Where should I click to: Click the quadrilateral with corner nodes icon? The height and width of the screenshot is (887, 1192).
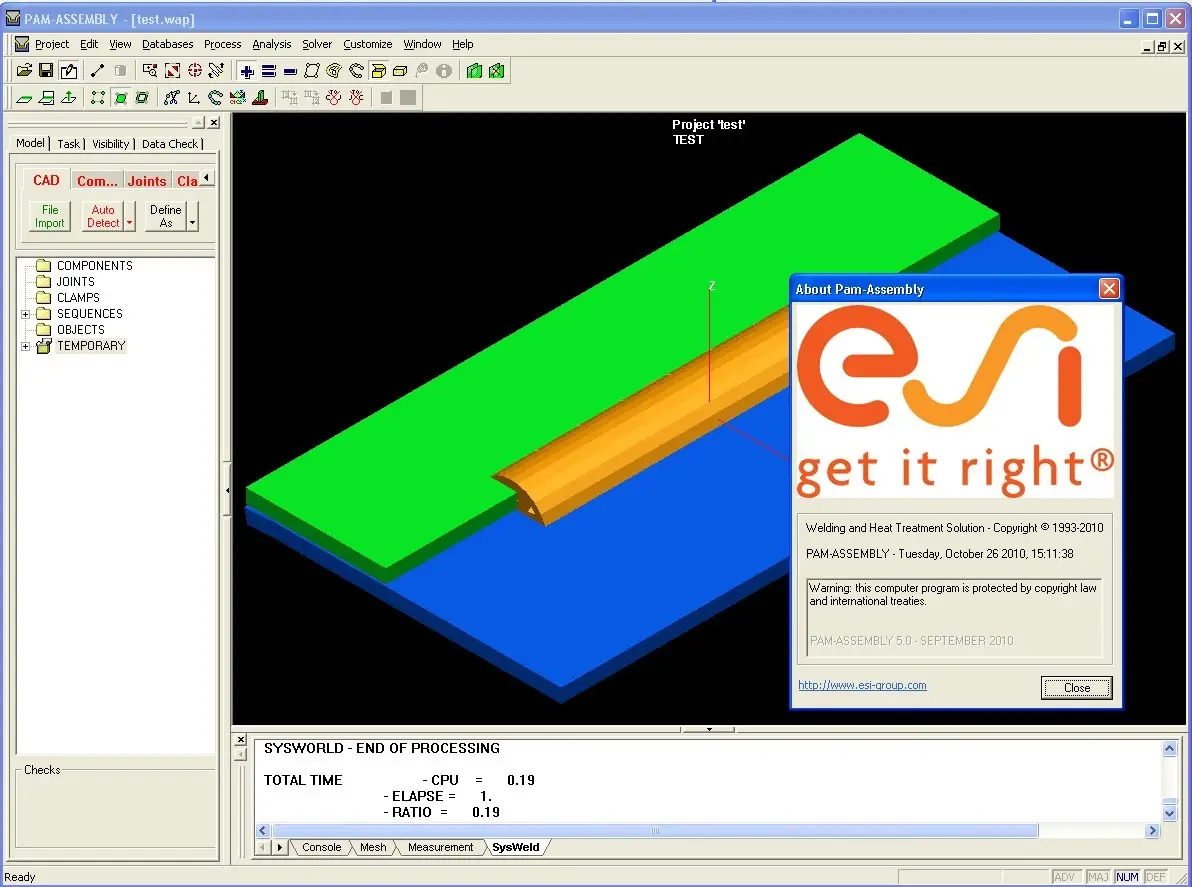pyautogui.click(x=312, y=71)
